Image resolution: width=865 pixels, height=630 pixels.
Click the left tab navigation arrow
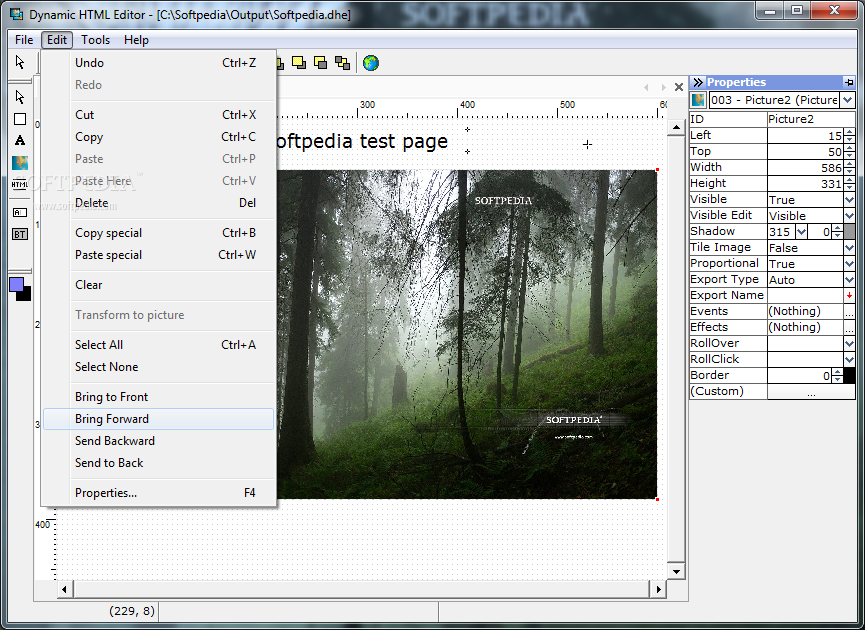(646, 87)
